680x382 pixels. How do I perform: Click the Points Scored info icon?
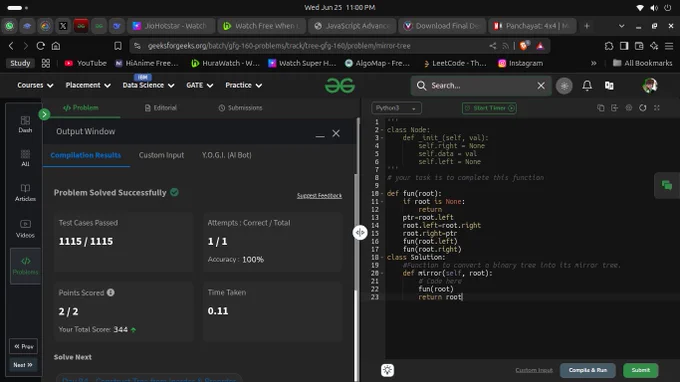coord(111,293)
